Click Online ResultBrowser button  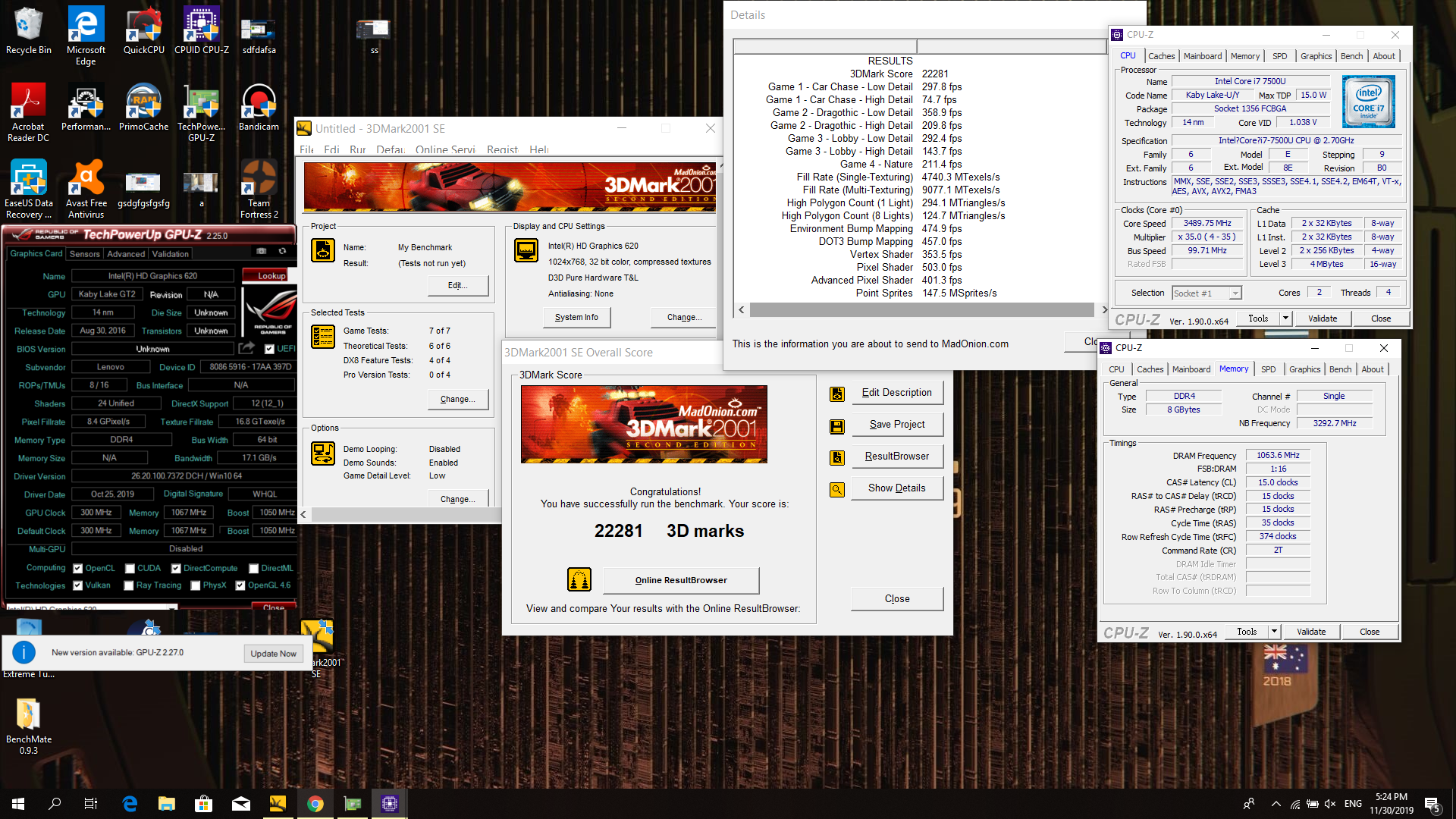(681, 580)
